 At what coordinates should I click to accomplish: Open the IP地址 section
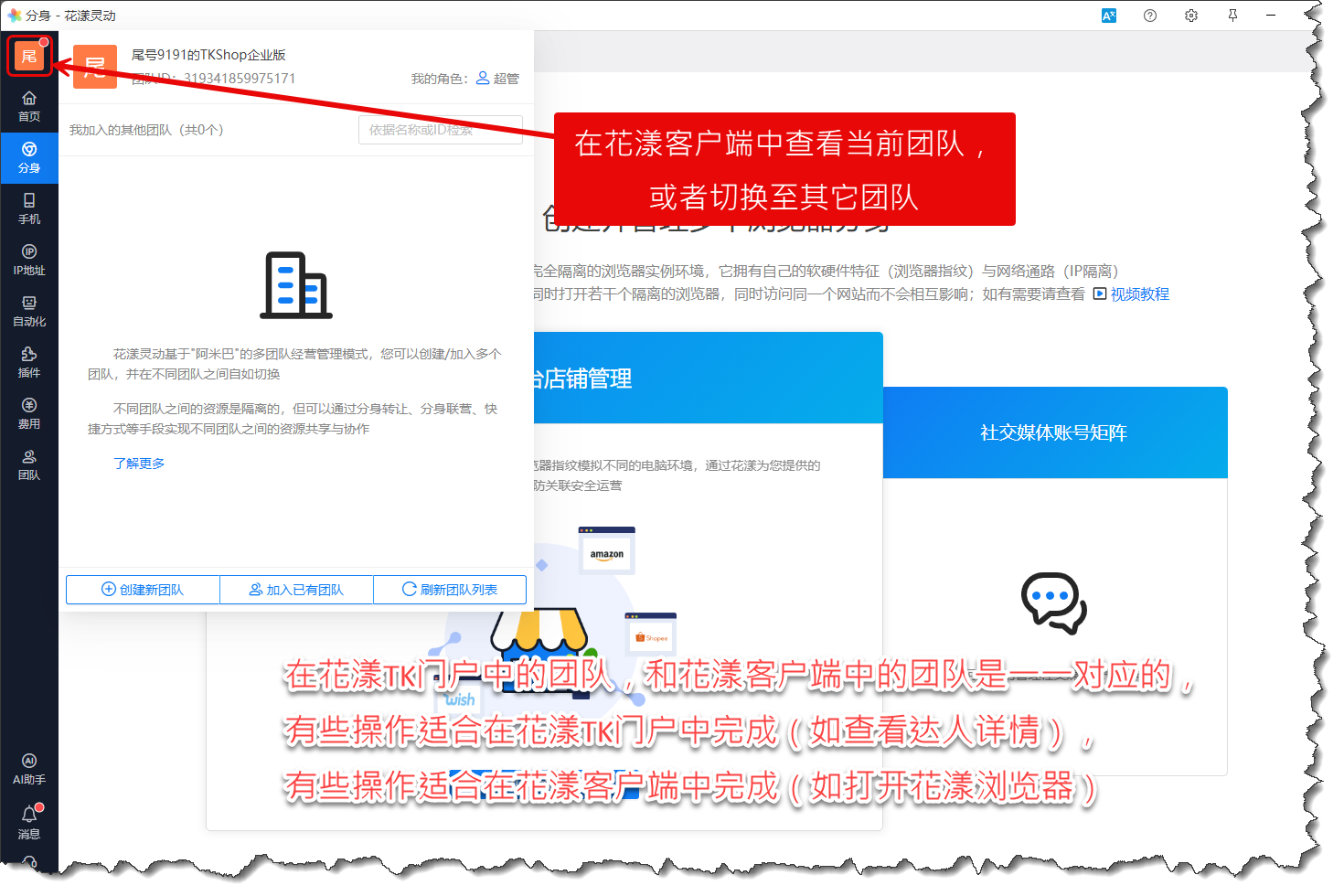point(29,261)
